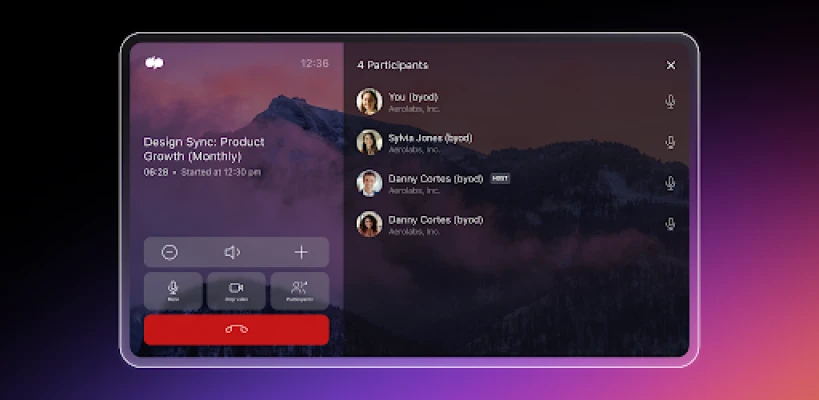
Task: Click the speaker volume icon
Action: point(232,252)
